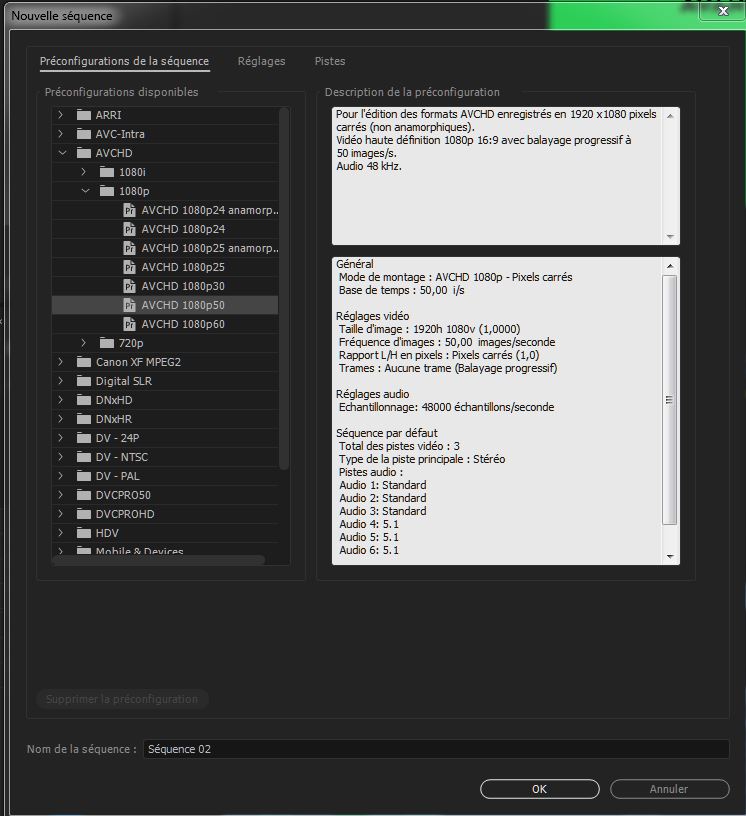Click preset icon beside AVCHD 1080p50
Image resolution: width=746 pixels, height=816 pixels.
tap(130, 305)
